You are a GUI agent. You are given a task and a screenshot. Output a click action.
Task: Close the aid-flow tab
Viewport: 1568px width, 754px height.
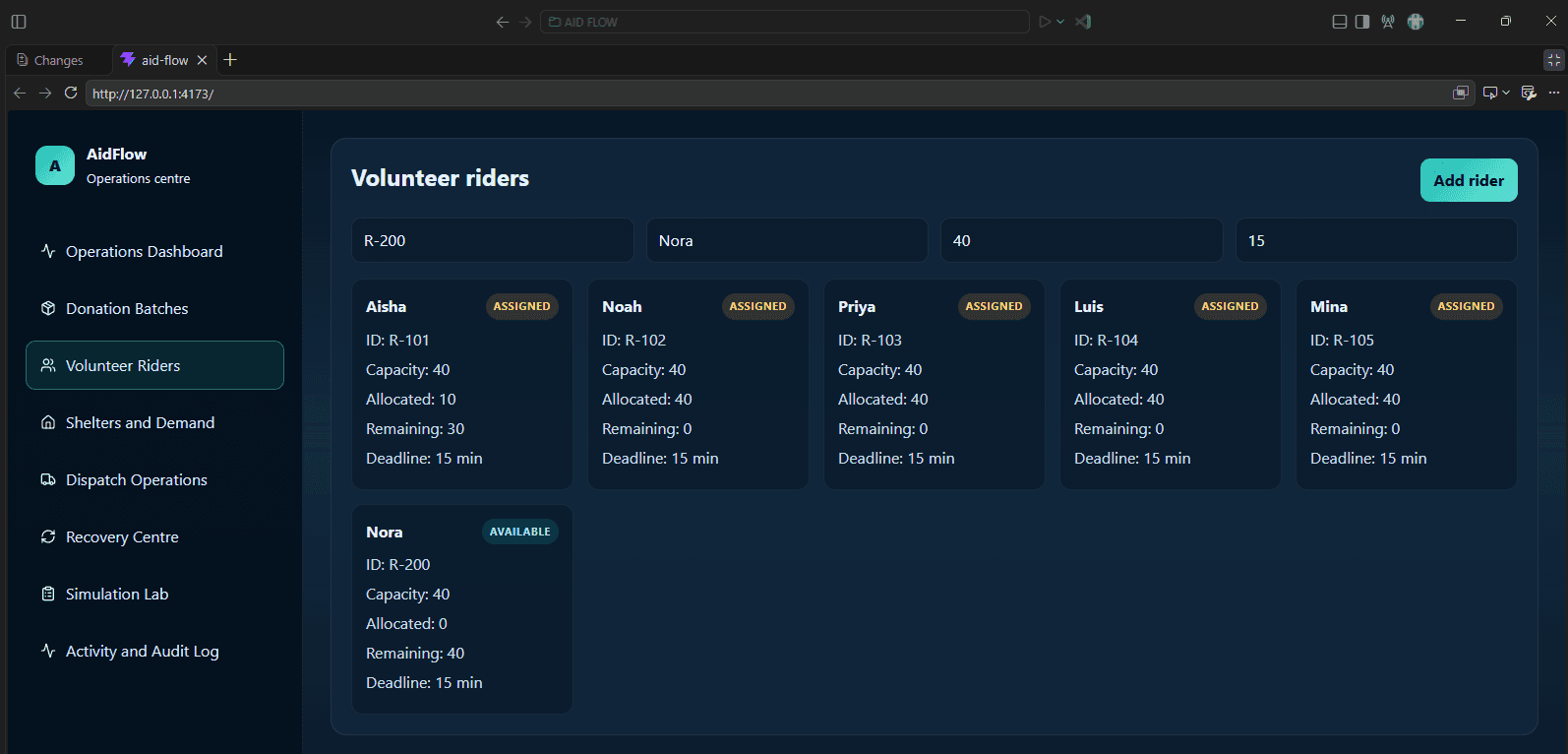[x=202, y=60]
